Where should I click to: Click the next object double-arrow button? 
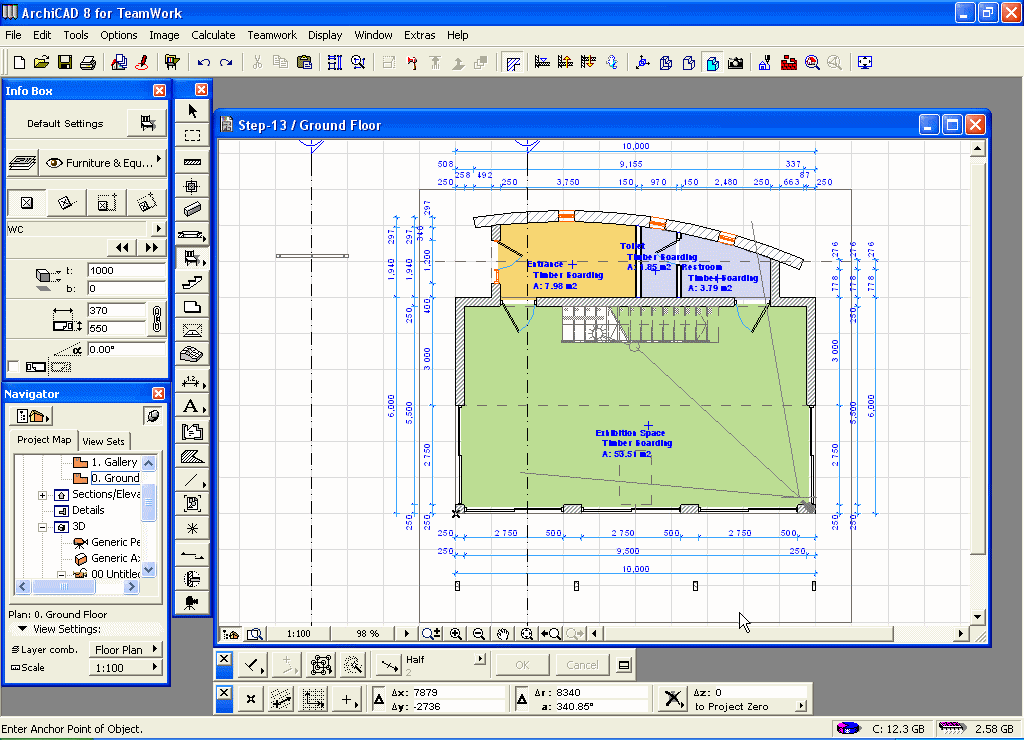click(x=152, y=247)
